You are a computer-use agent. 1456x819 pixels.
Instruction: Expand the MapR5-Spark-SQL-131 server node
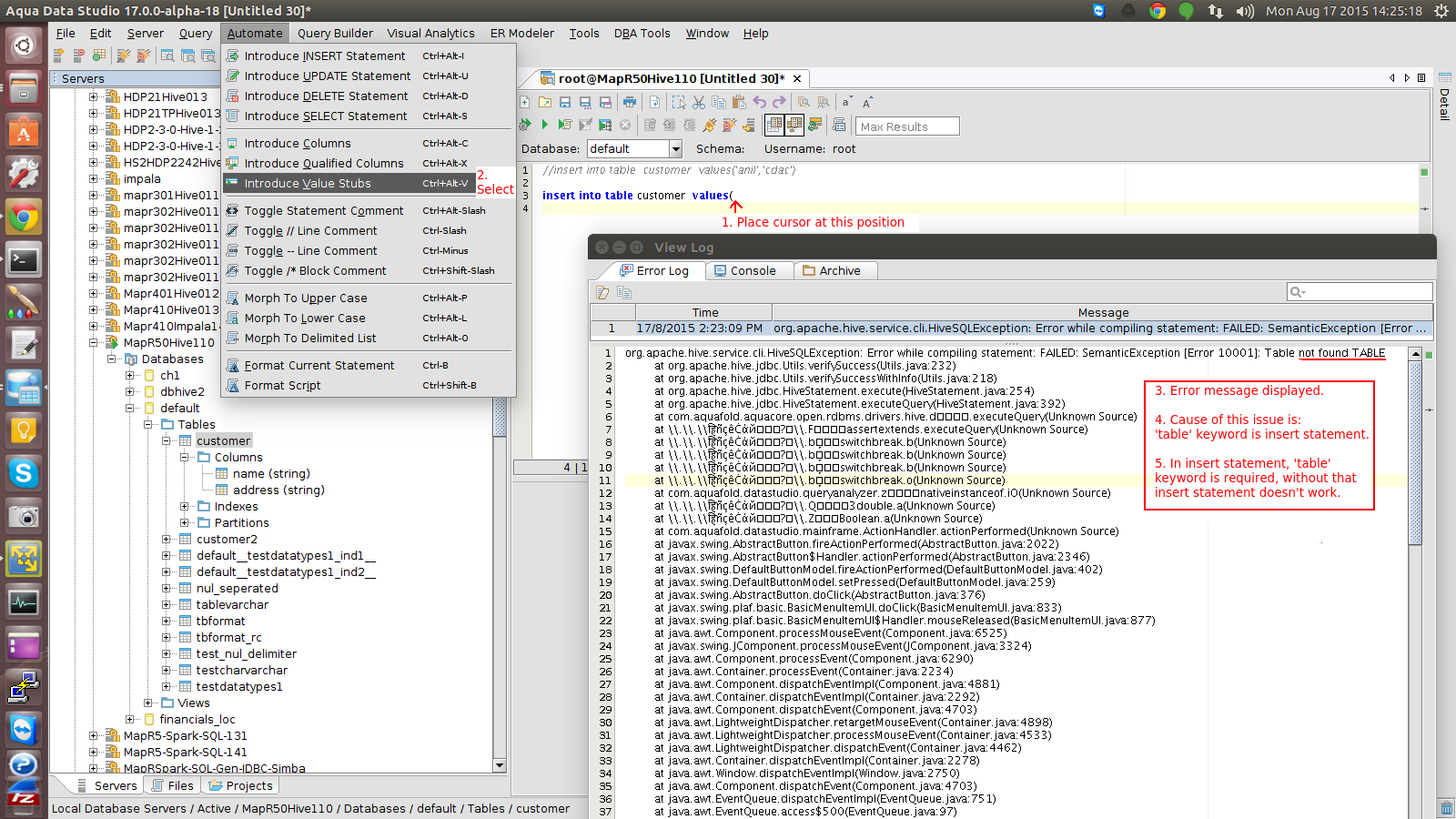[x=94, y=736]
